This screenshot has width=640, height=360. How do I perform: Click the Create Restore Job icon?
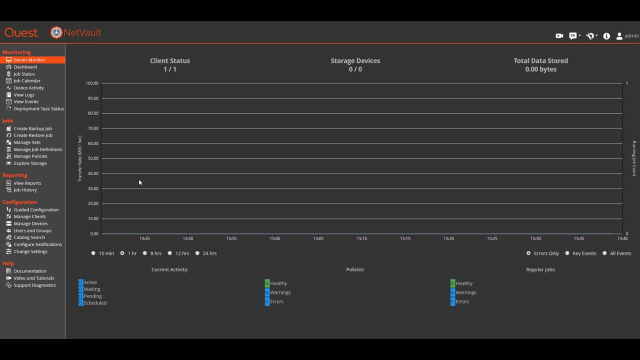[9, 135]
